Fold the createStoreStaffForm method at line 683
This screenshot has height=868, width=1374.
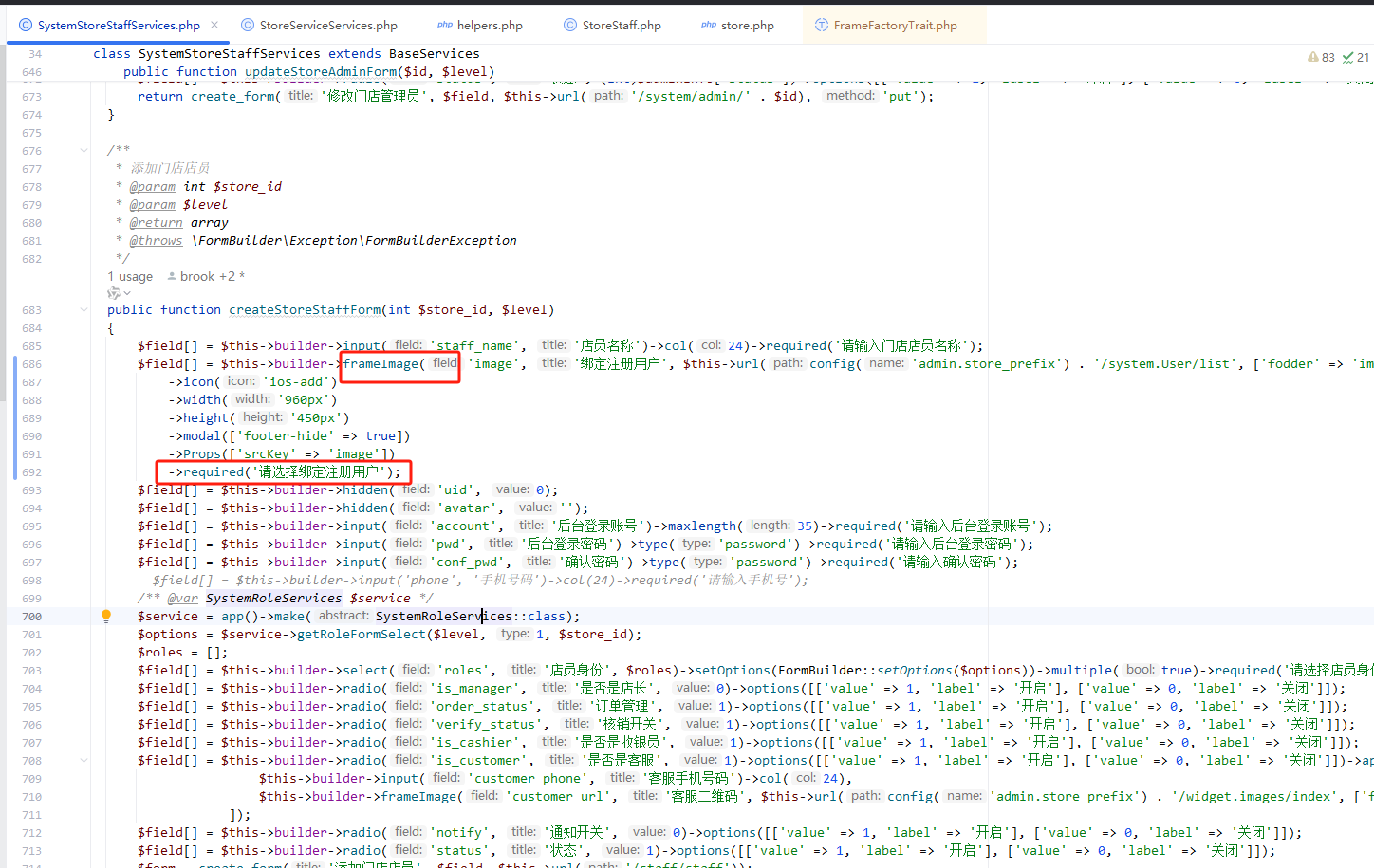(84, 310)
